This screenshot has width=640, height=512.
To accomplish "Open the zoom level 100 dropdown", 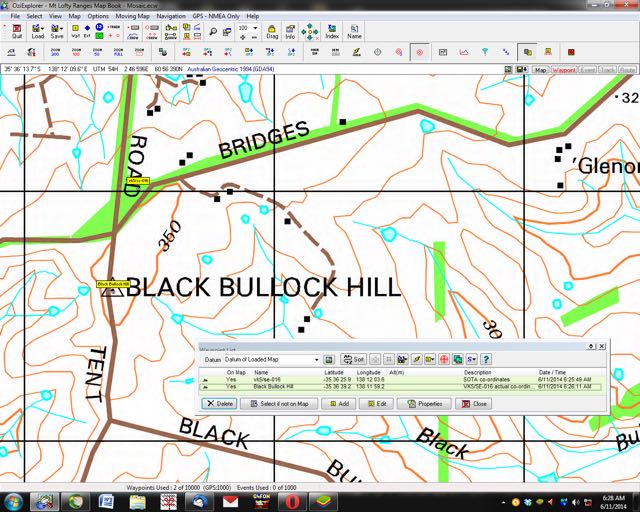I will pyautogui.click(x=256, y=29).
